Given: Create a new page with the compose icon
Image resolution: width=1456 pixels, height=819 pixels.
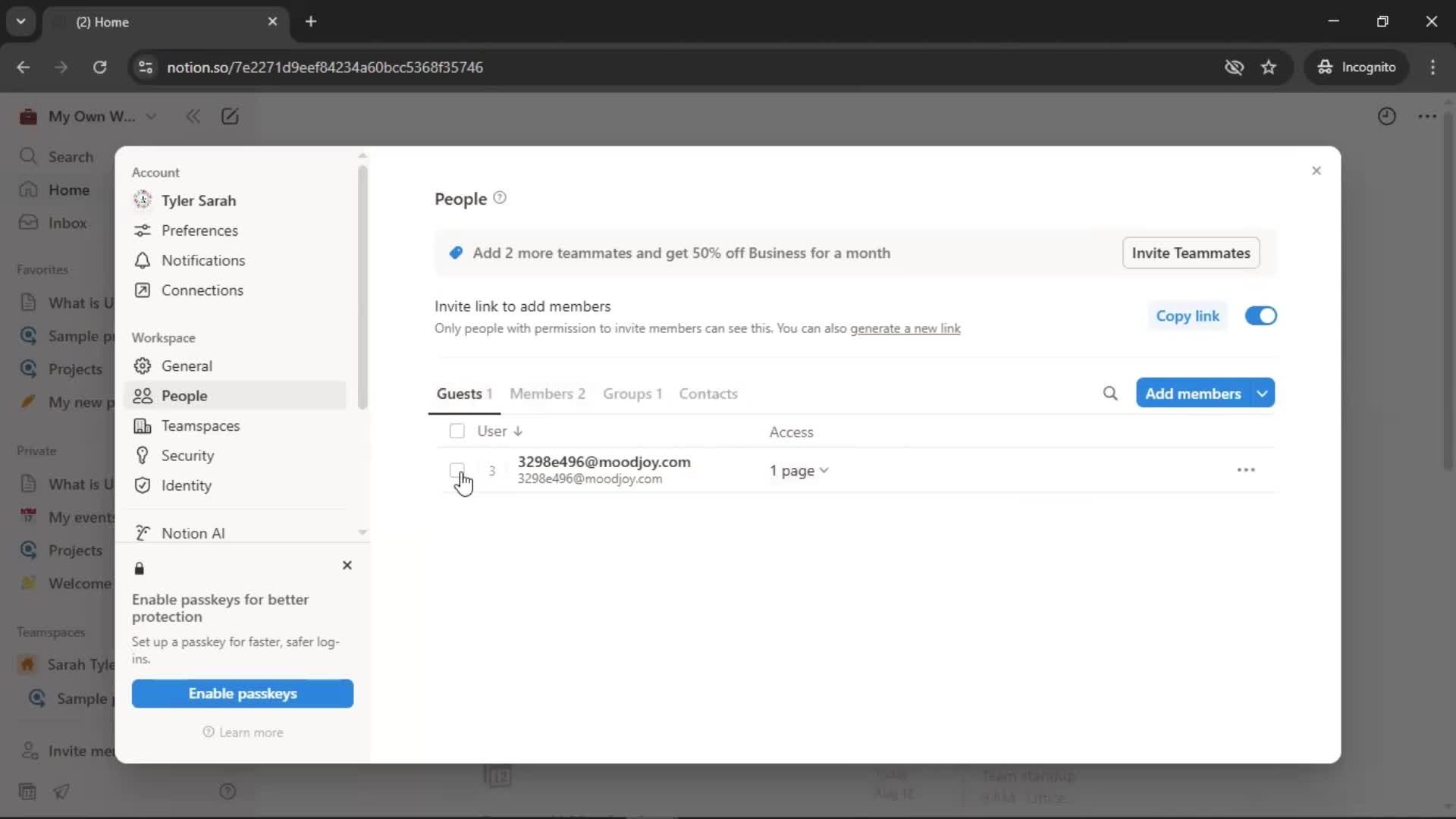Looking at the screenshot, I should point(230,116).
